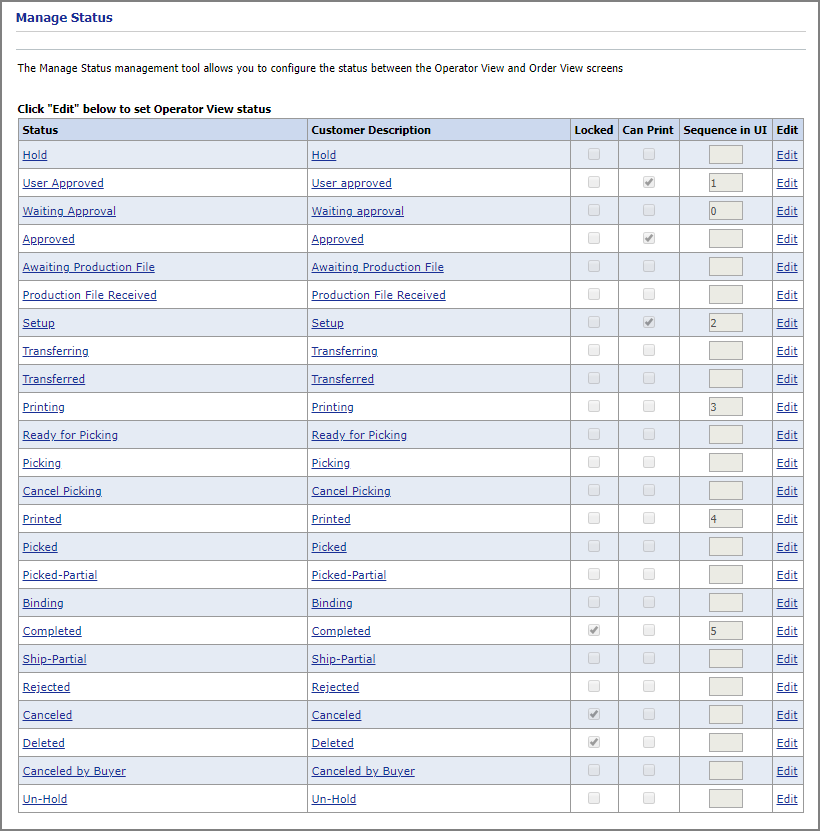Image resolution: width=820 pixels, height=831 pixels.
Task: Open the Rejected status link
Action: tap(46, 687)
